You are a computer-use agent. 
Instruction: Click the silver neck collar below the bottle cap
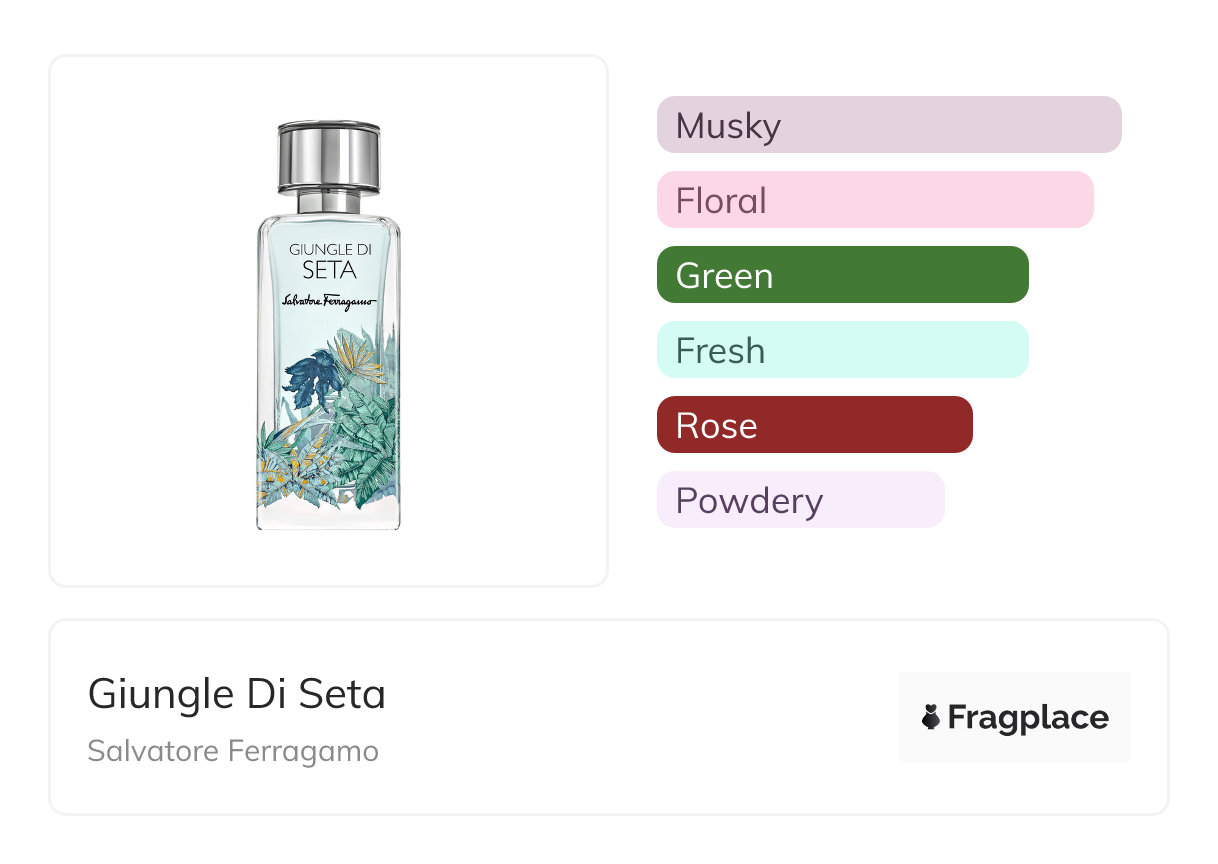(329, 200)
